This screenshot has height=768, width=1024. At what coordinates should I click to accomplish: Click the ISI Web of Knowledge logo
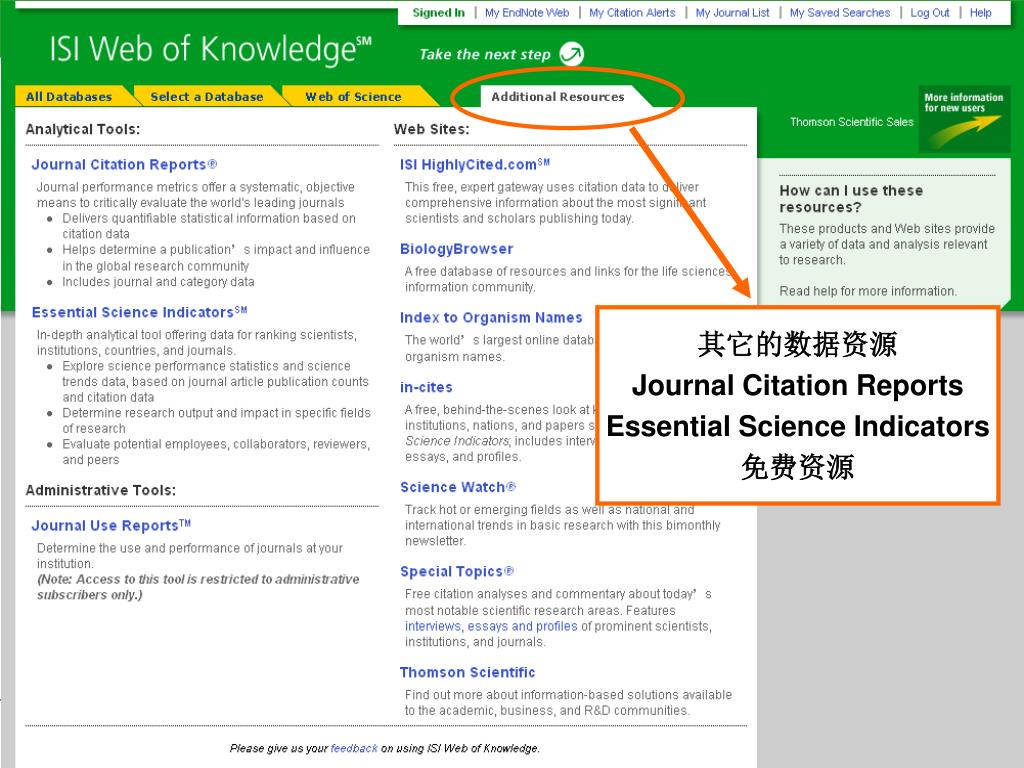(210, 50)
